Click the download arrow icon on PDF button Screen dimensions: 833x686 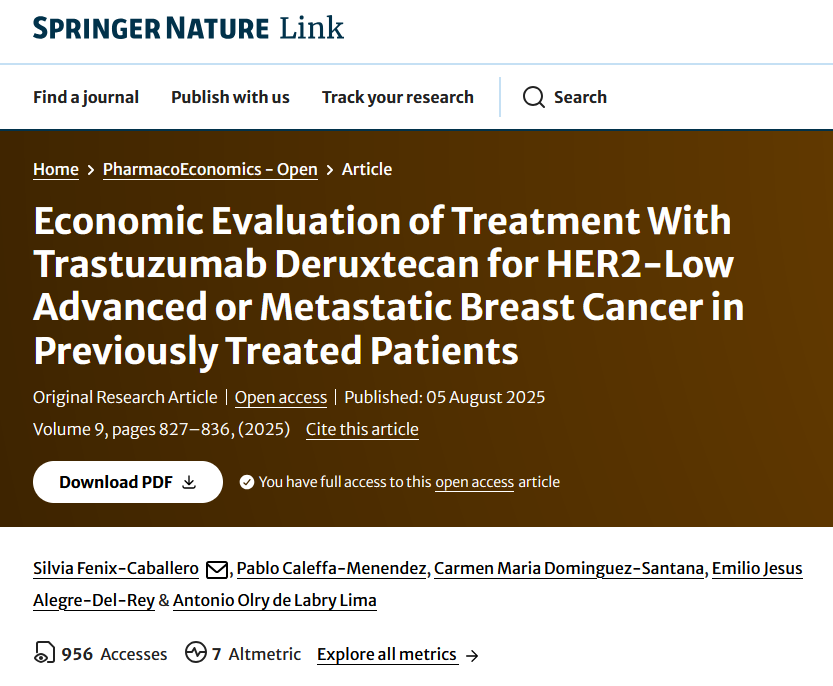pos(189,482)
